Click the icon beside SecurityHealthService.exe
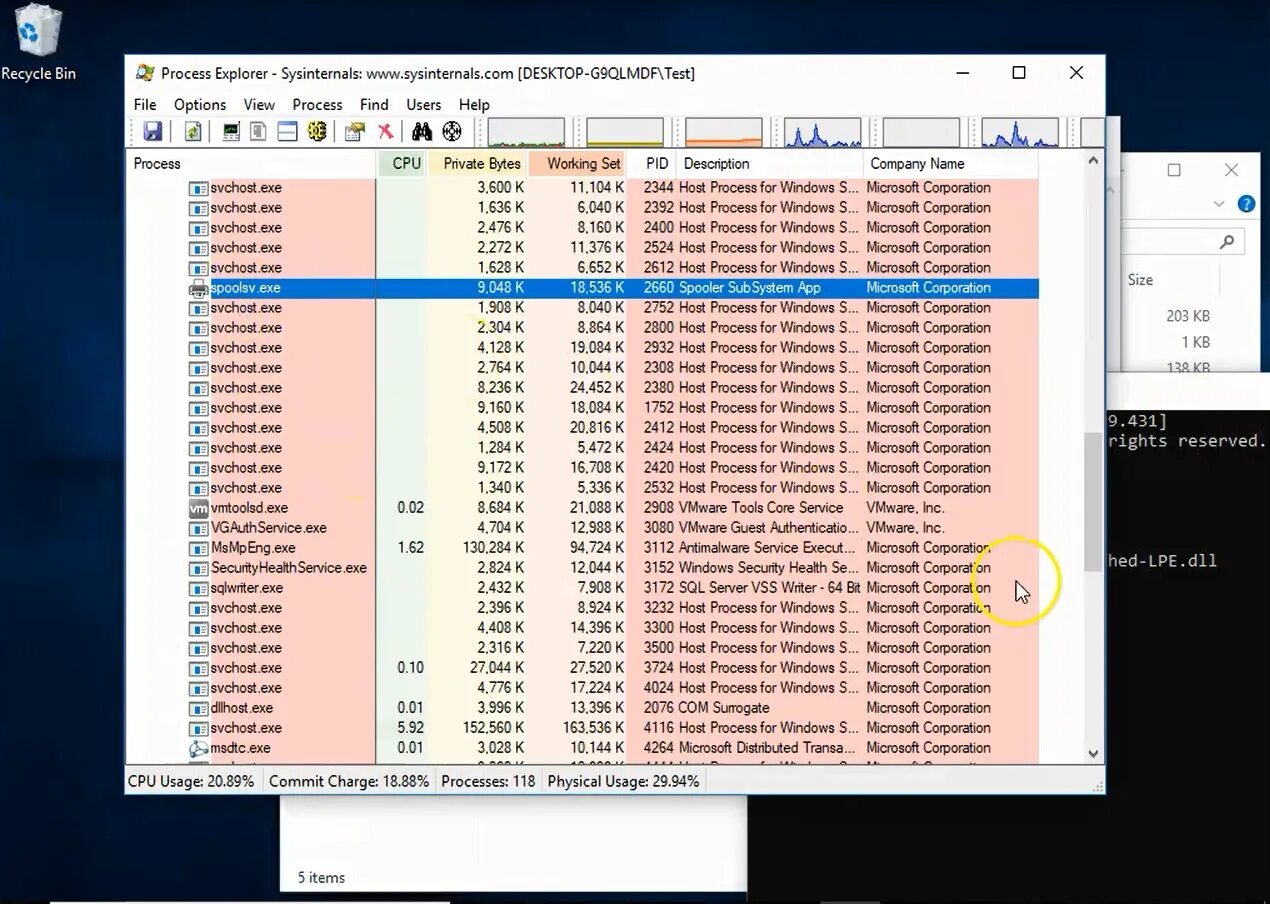1270x904 pixels. (198, 568)
